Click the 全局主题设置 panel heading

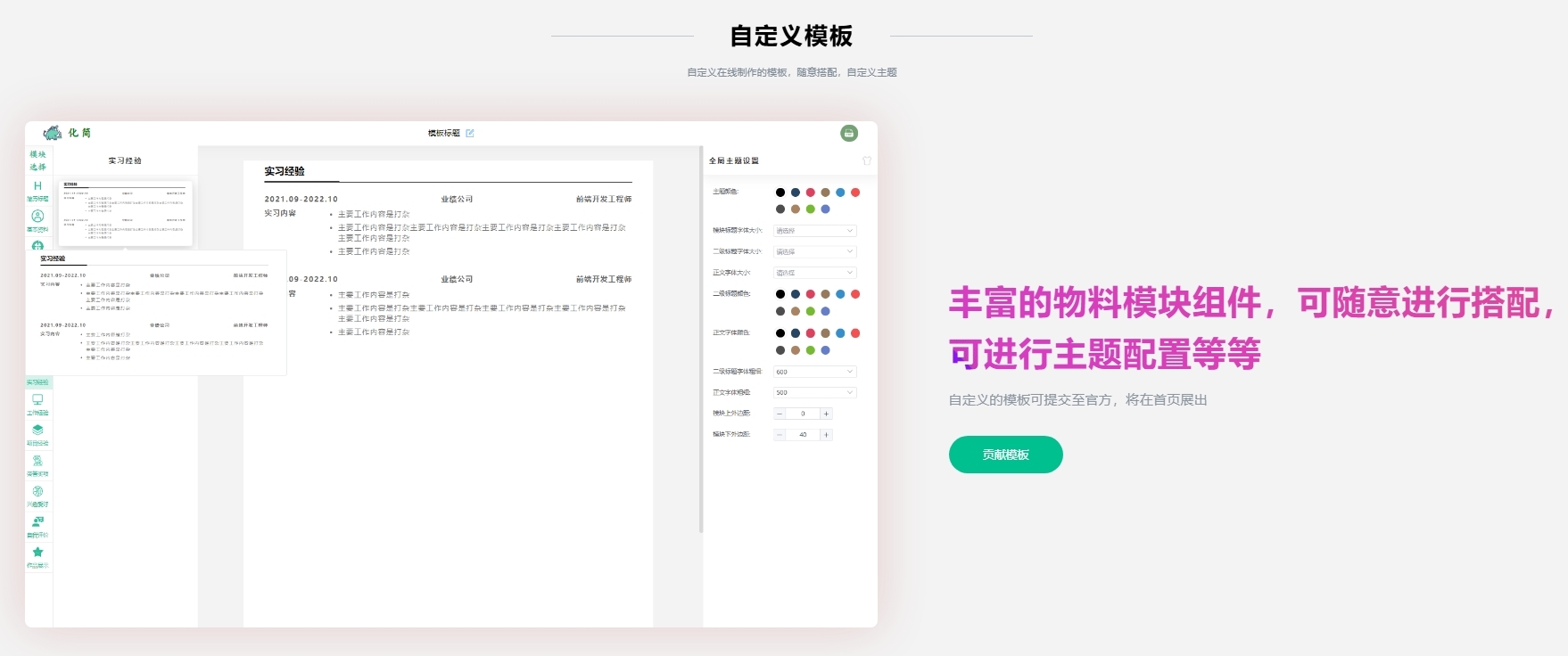click(734, 161)
